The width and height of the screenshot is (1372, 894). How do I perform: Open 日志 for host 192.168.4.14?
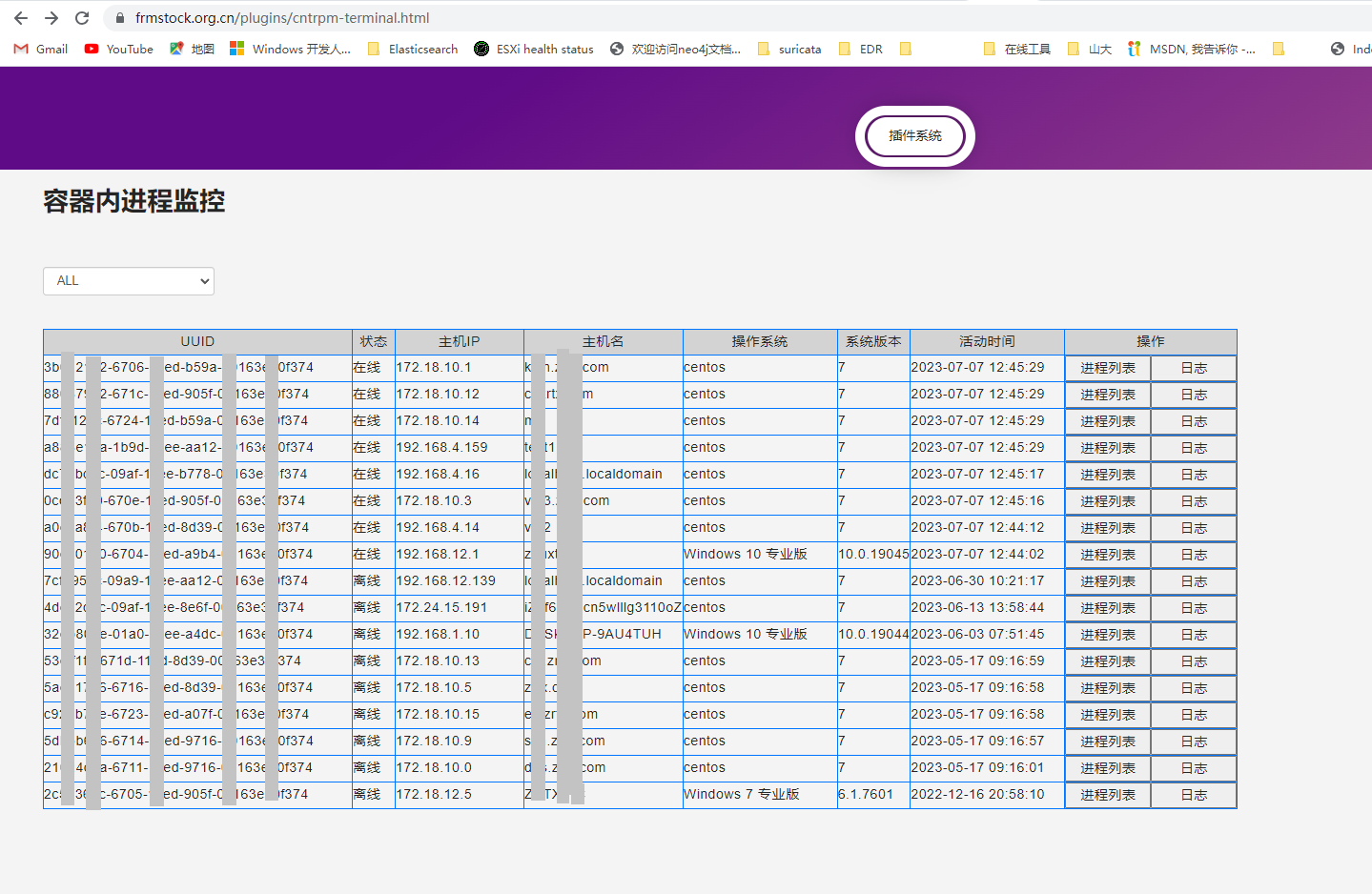coord(1194,528)
